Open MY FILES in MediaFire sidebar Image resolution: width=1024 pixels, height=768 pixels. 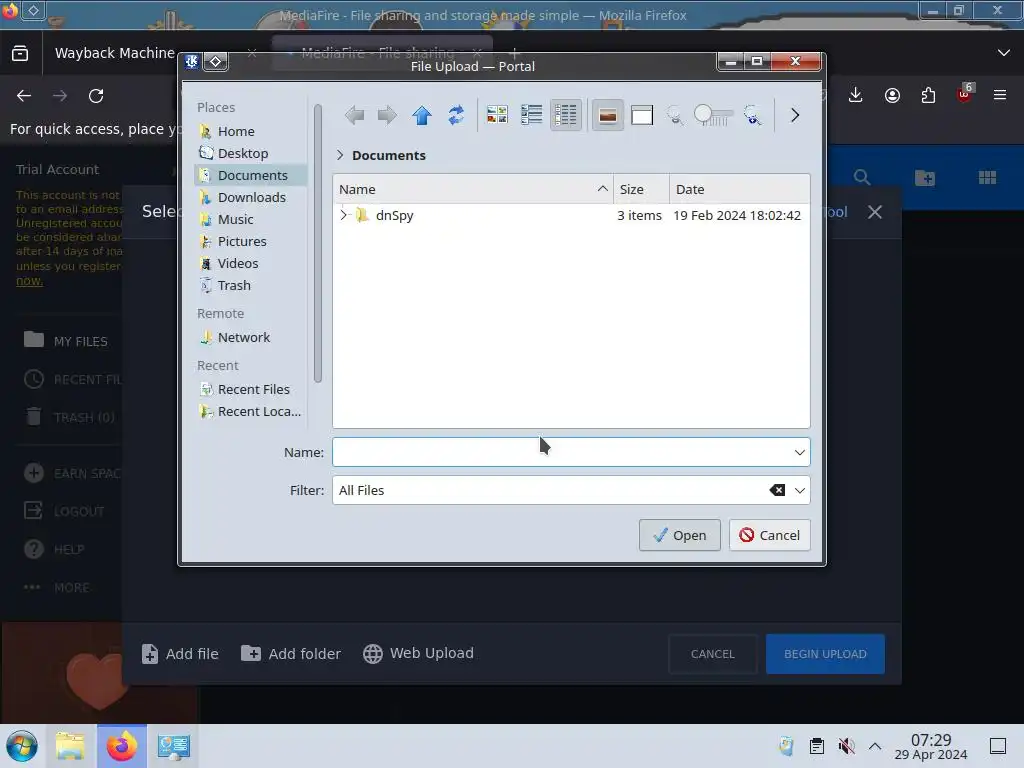[65, 341]
